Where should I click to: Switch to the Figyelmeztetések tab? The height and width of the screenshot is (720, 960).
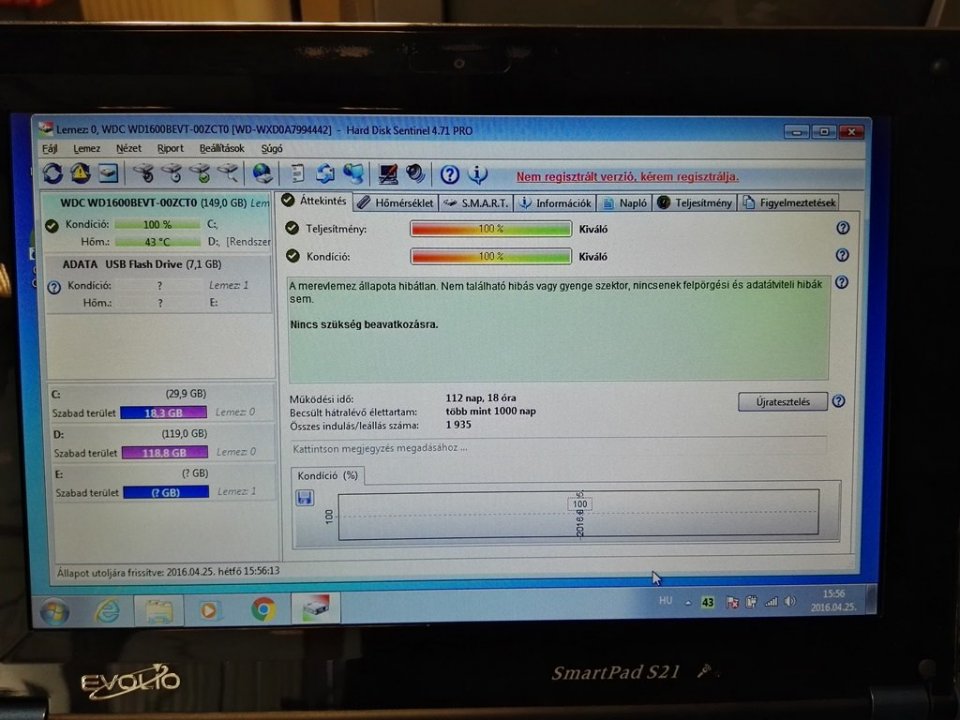pyautogui.click(x=789, y=203)
